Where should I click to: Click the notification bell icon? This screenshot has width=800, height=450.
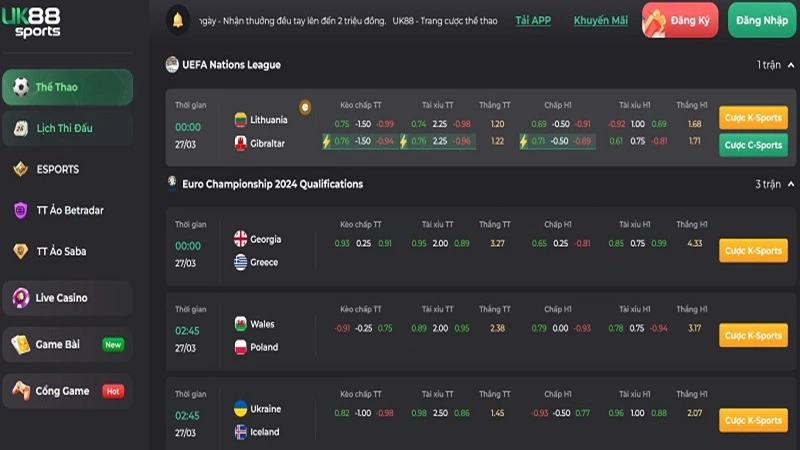coord(178,20)
